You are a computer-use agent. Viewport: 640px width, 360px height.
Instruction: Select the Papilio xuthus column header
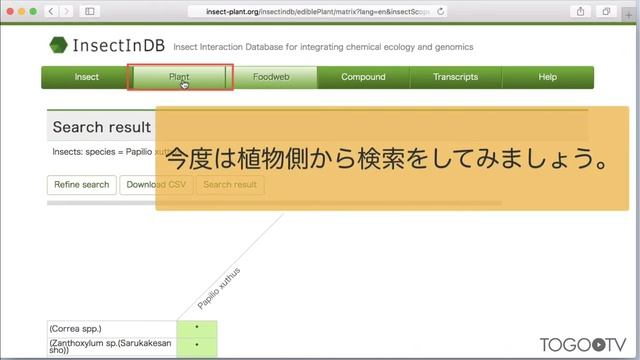click(x=219, y=288)
